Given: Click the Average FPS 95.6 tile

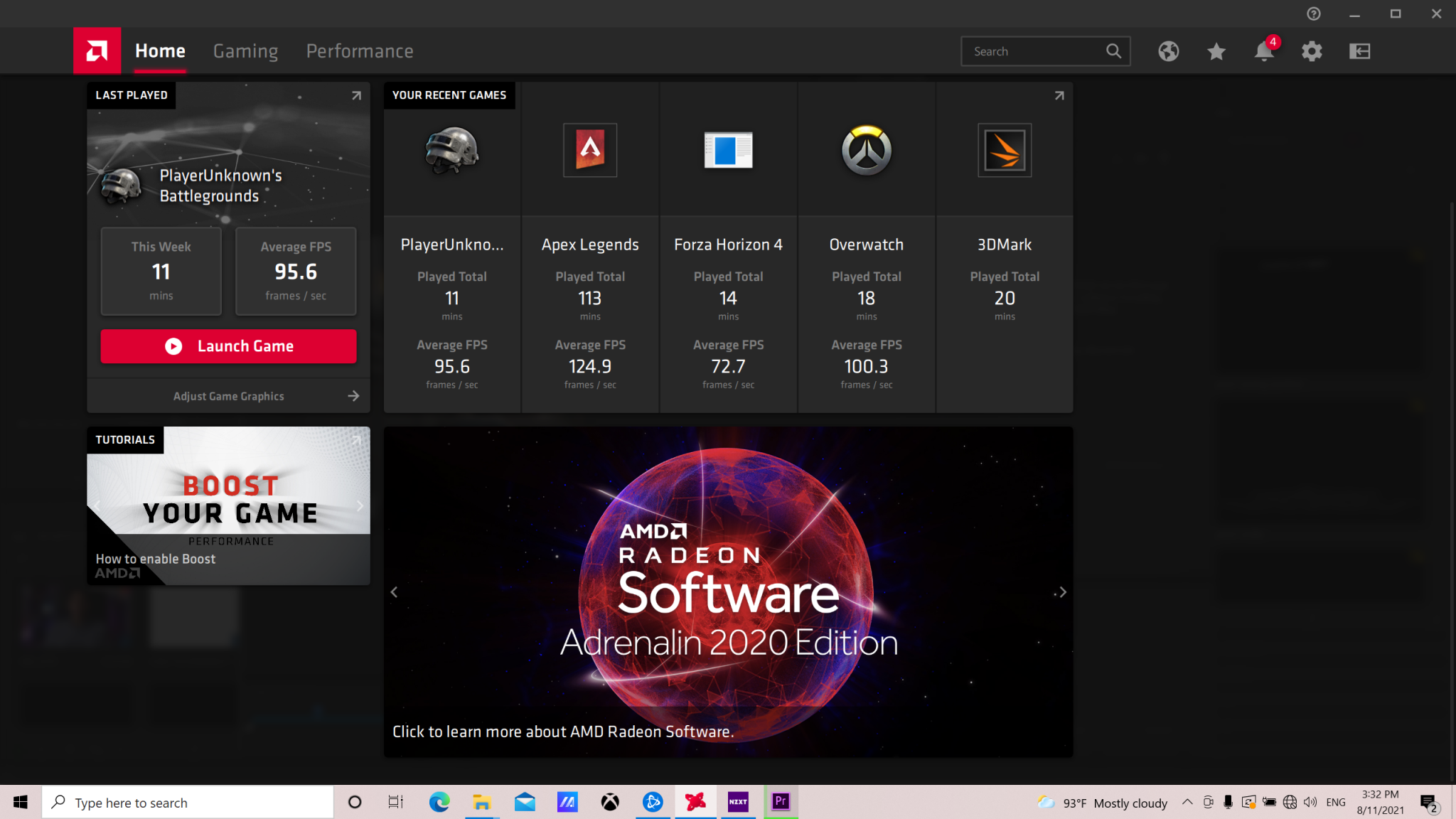Looking at the screenshot, I should [x=296, y=271].
